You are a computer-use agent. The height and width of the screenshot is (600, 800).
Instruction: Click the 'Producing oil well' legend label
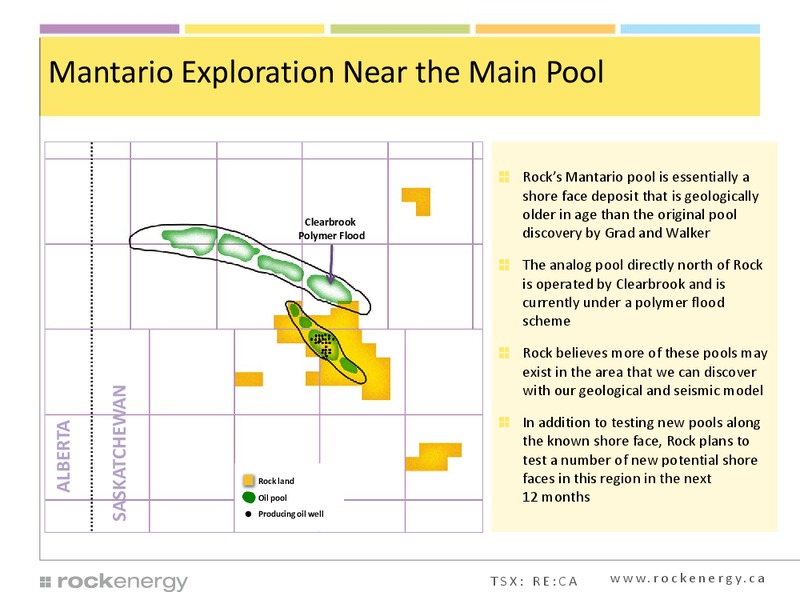(291, 514)
